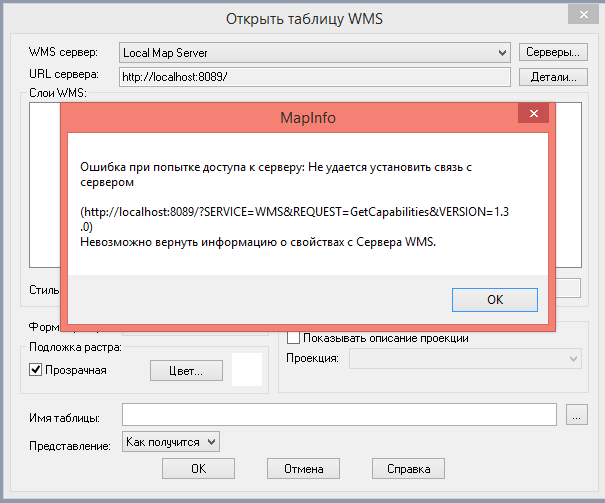Browse for table name with ... button
The image size is (605, 503).
tap(576, 415)
